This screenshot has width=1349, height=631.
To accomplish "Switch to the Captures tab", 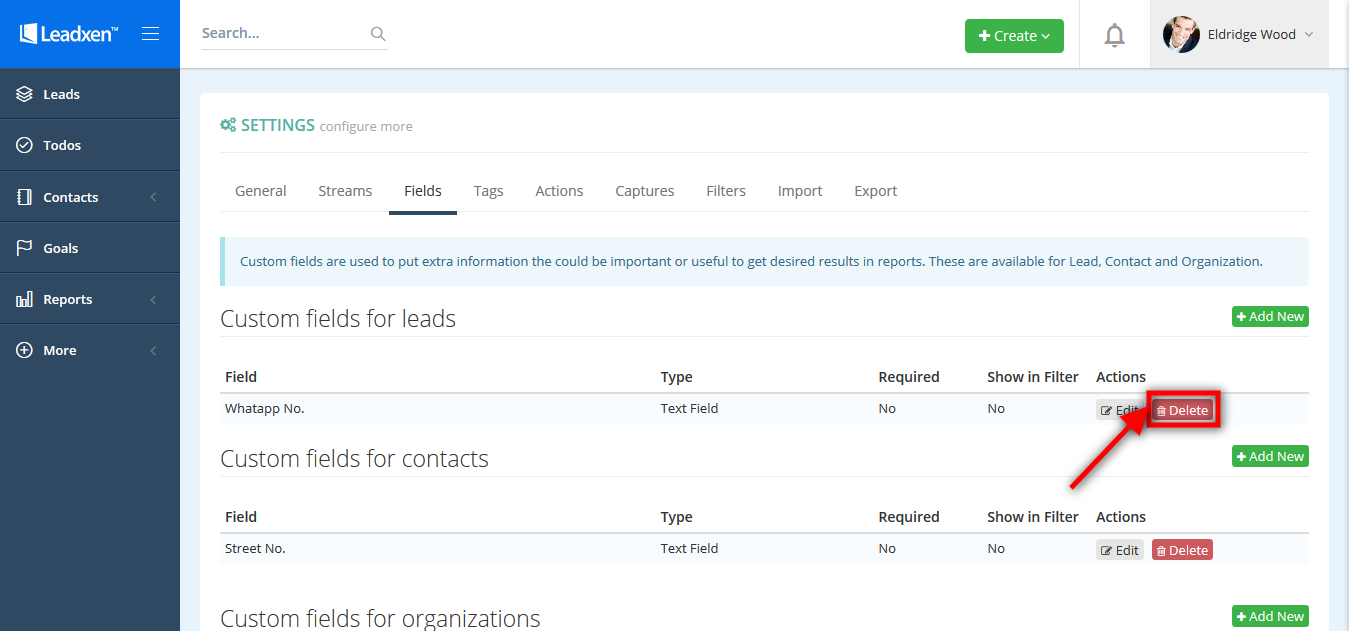I will pos(645,191).
